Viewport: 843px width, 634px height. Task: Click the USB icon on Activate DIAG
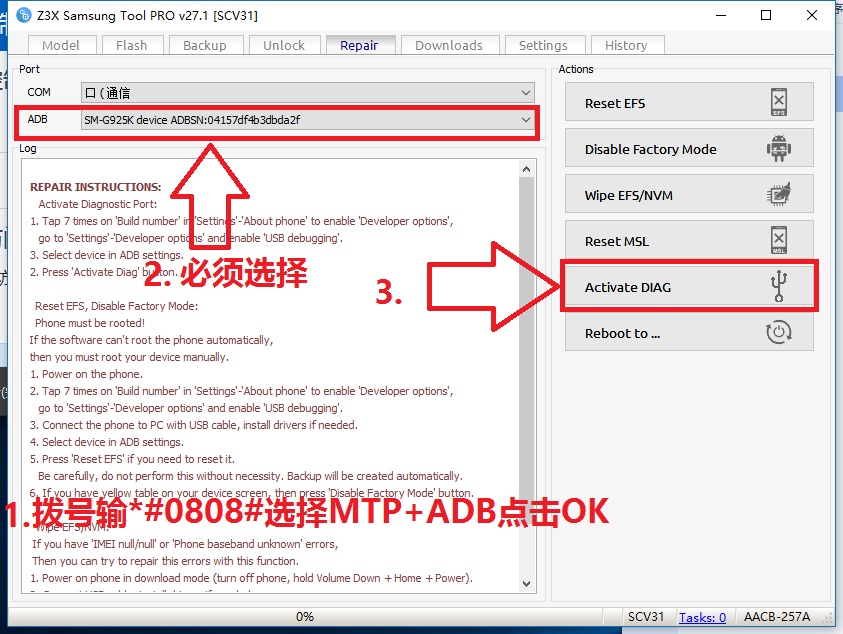(778, 286)
